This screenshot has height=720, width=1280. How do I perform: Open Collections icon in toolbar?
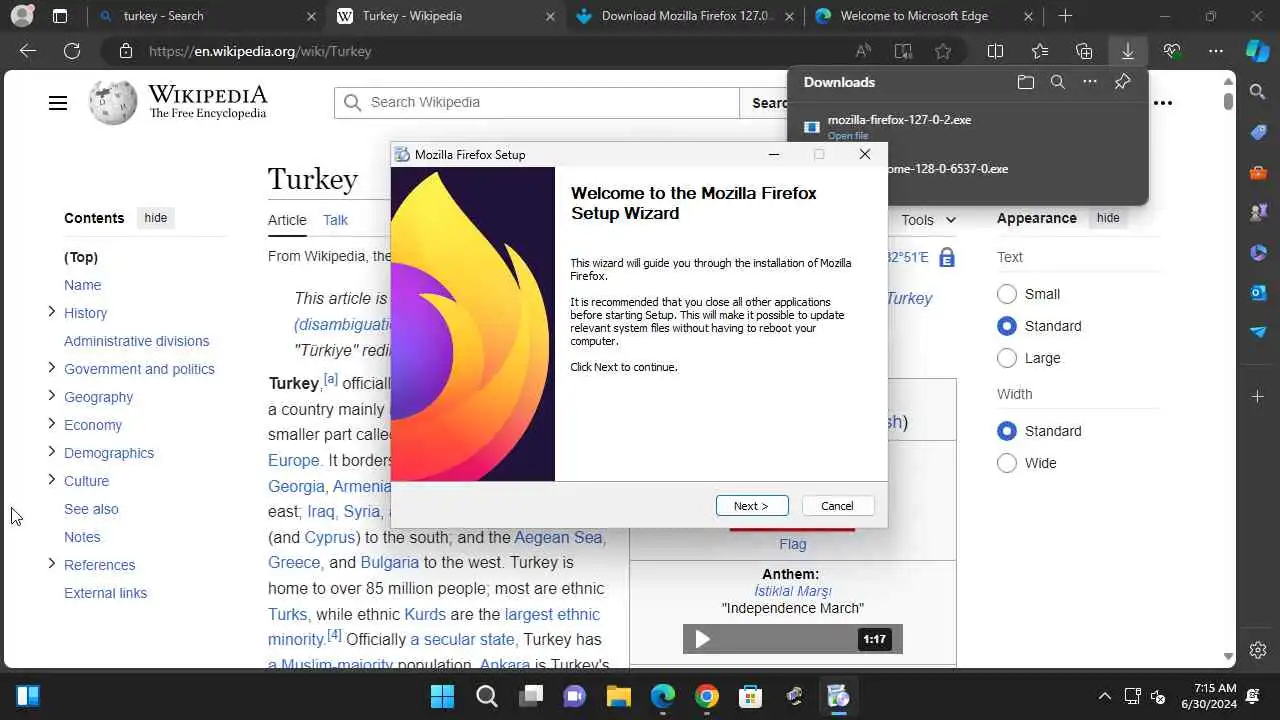tap(1084, 51)
